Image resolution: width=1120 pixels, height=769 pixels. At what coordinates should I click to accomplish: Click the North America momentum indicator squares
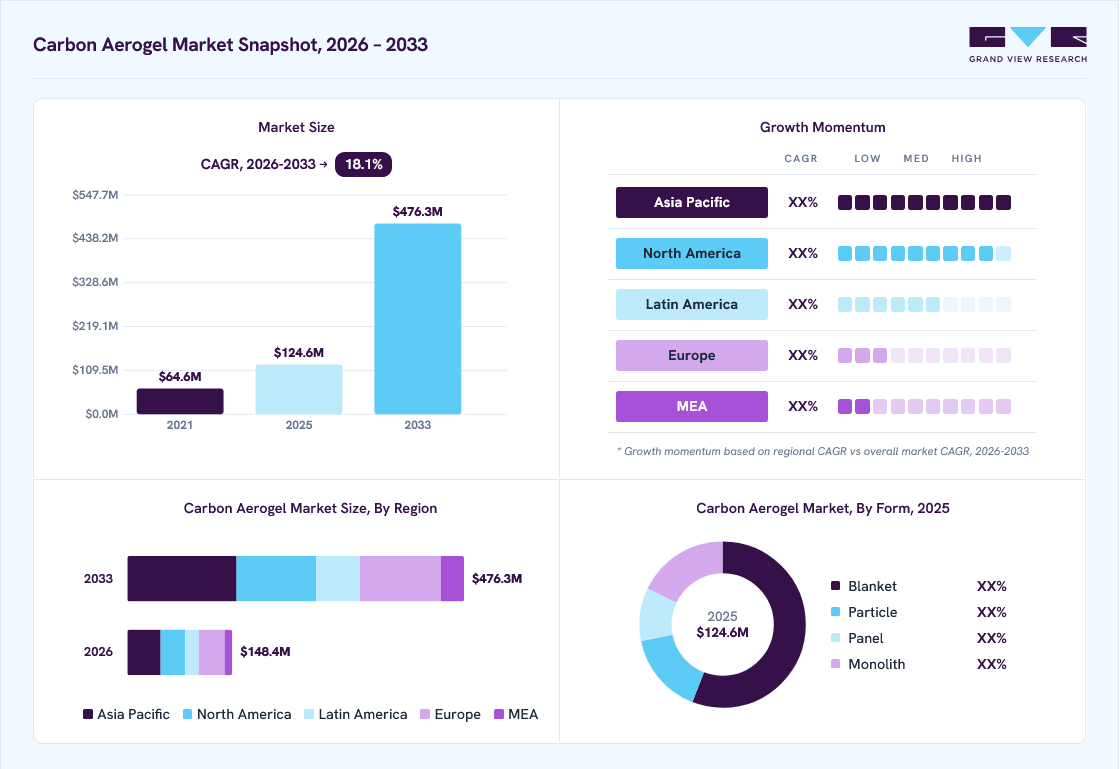click(924, 253)
